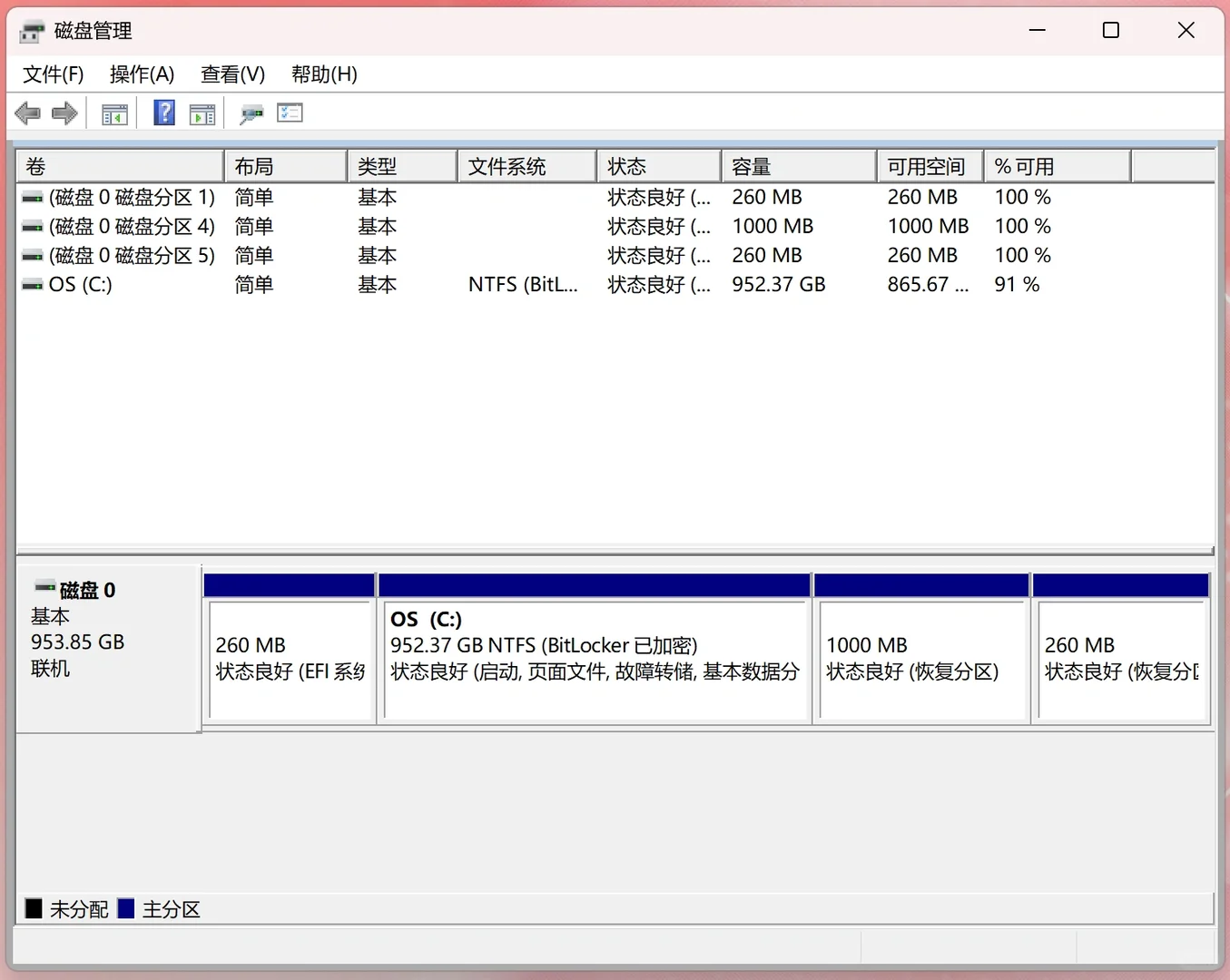
Task: Click the 91 % available cell
Action: coord(1017,285)
